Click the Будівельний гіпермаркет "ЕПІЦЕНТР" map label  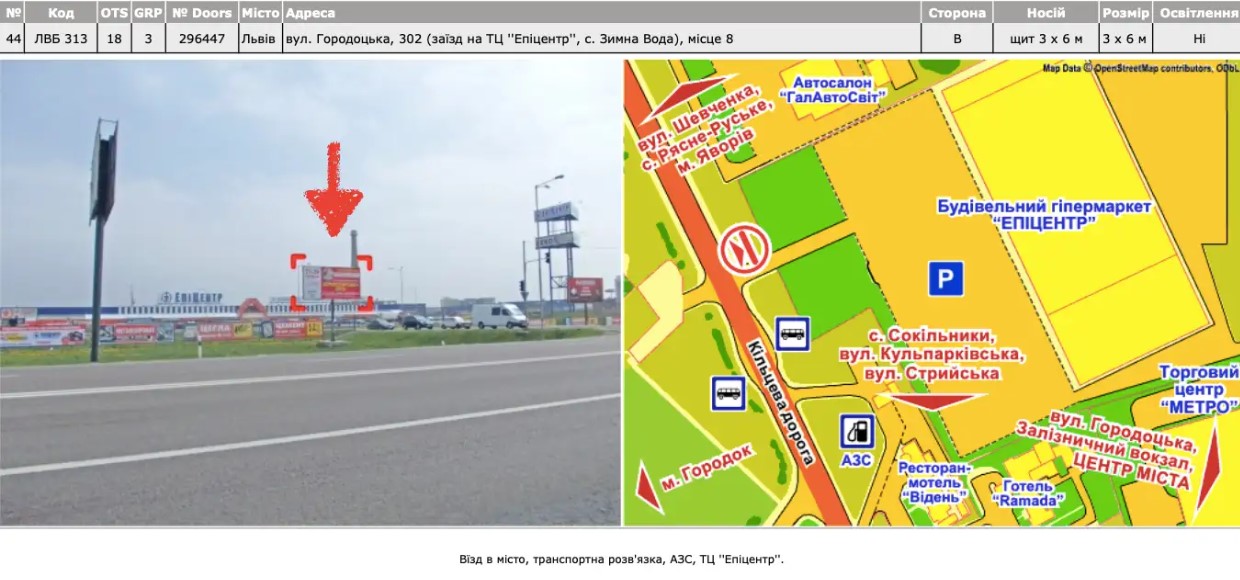(1044, 215)
